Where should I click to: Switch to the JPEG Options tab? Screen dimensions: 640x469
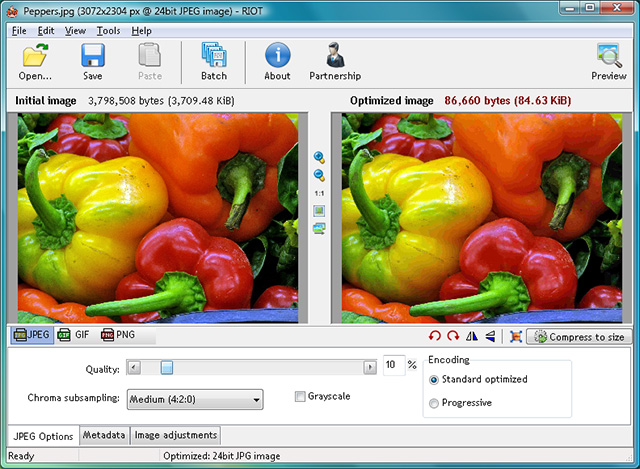tap(43, 436)
